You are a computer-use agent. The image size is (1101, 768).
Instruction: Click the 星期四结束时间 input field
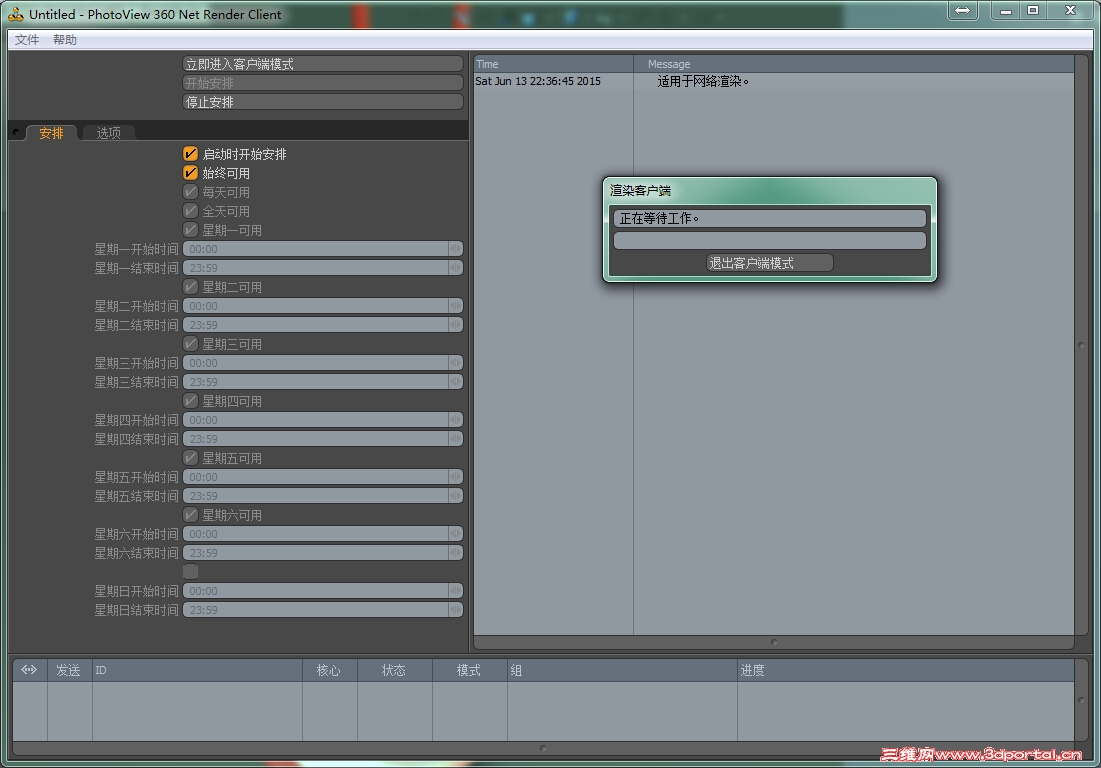(x=316, y=439)
